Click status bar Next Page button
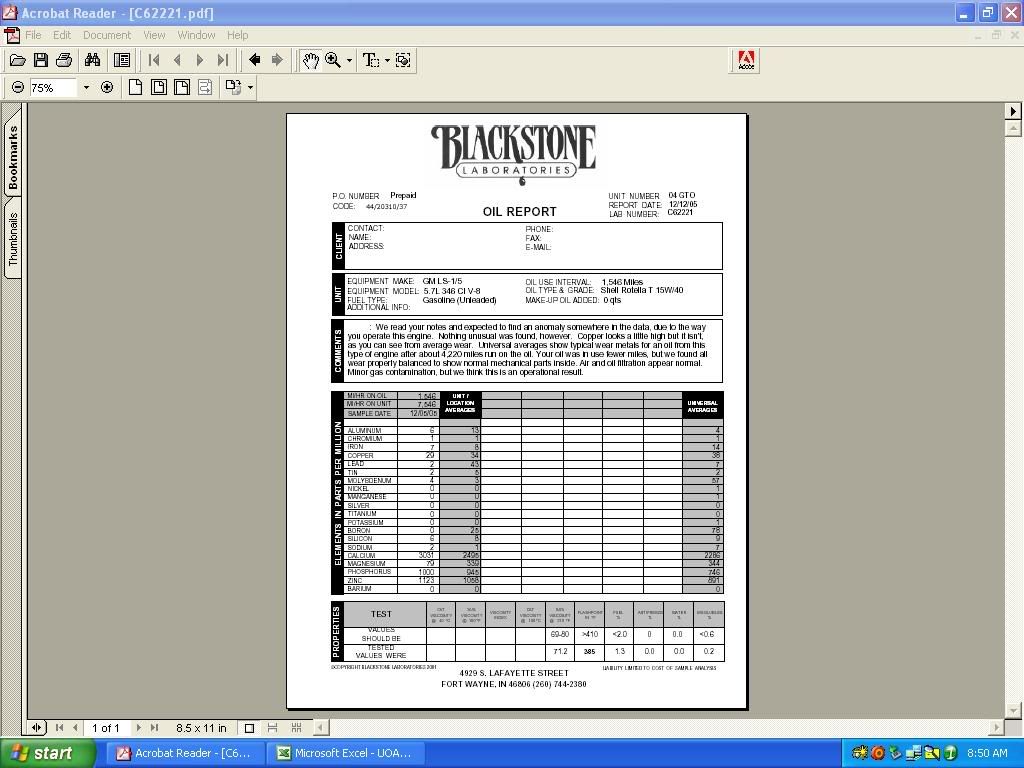1024x768 pixels. (138, 728)
